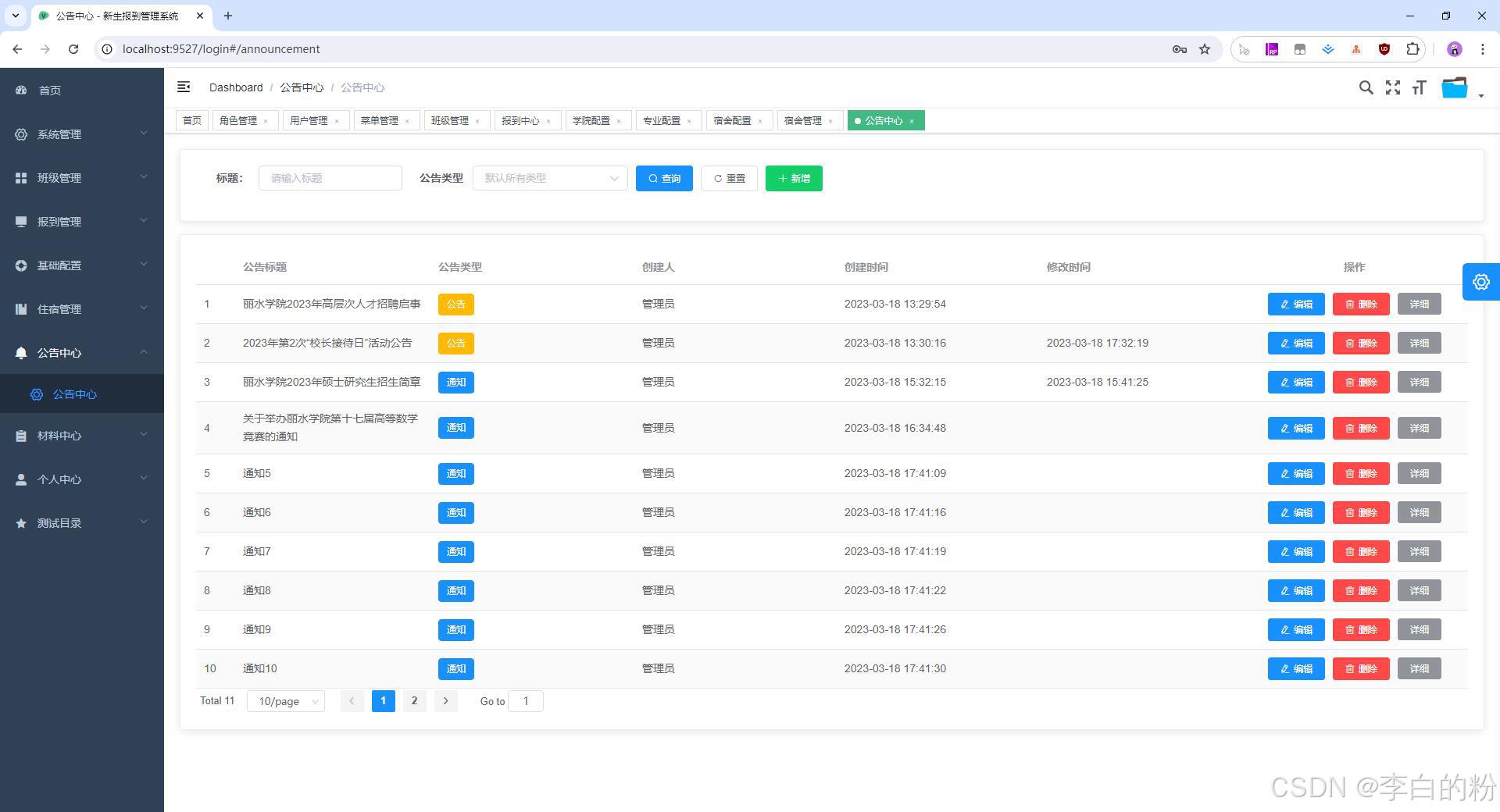Click the 基础配置 plus-circle icon
Image resolution: width=1500 pixels, height=812 pixels.
point(21,265)
